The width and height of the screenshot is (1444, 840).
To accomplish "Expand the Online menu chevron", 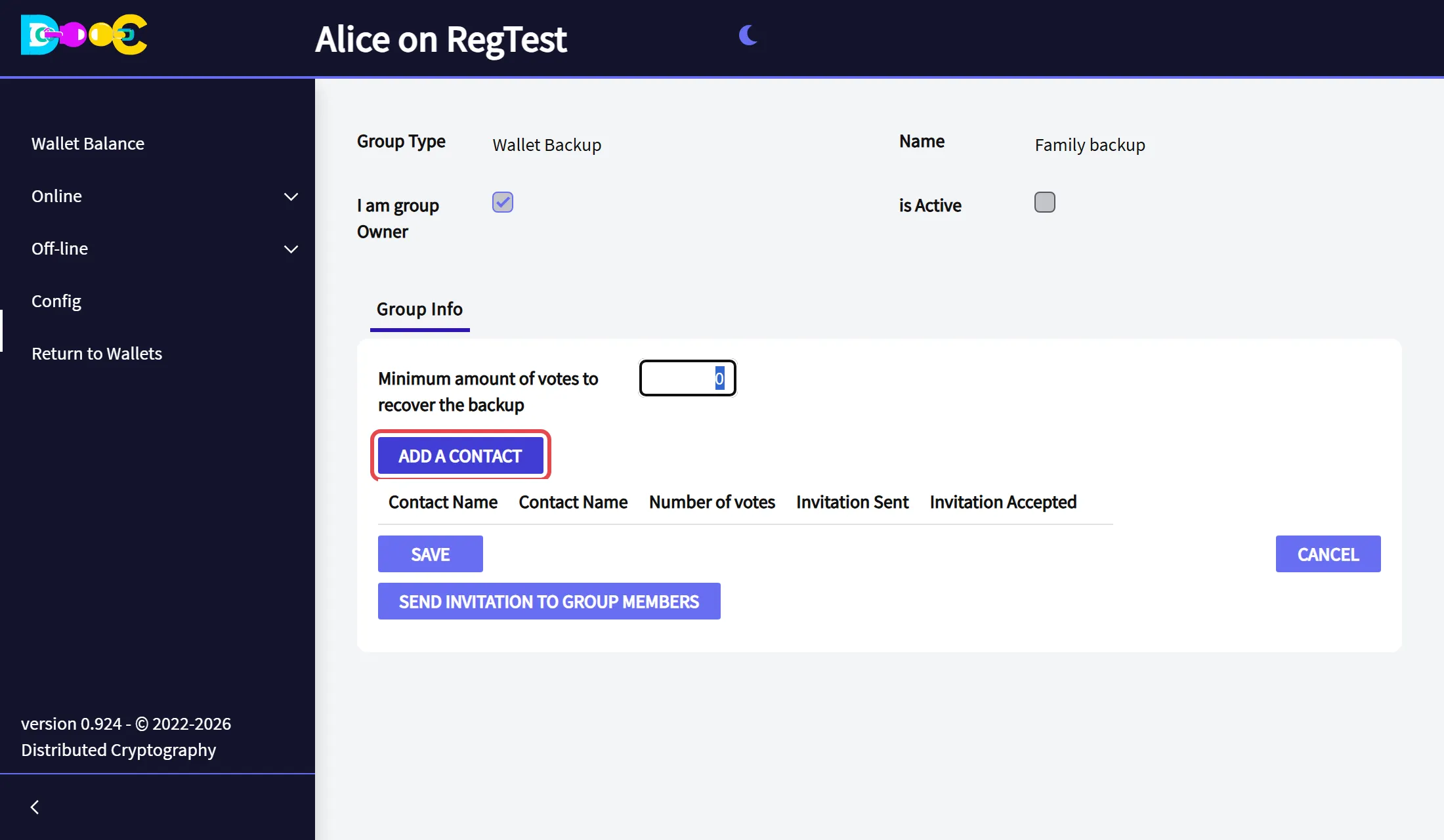I will point(291,196).
